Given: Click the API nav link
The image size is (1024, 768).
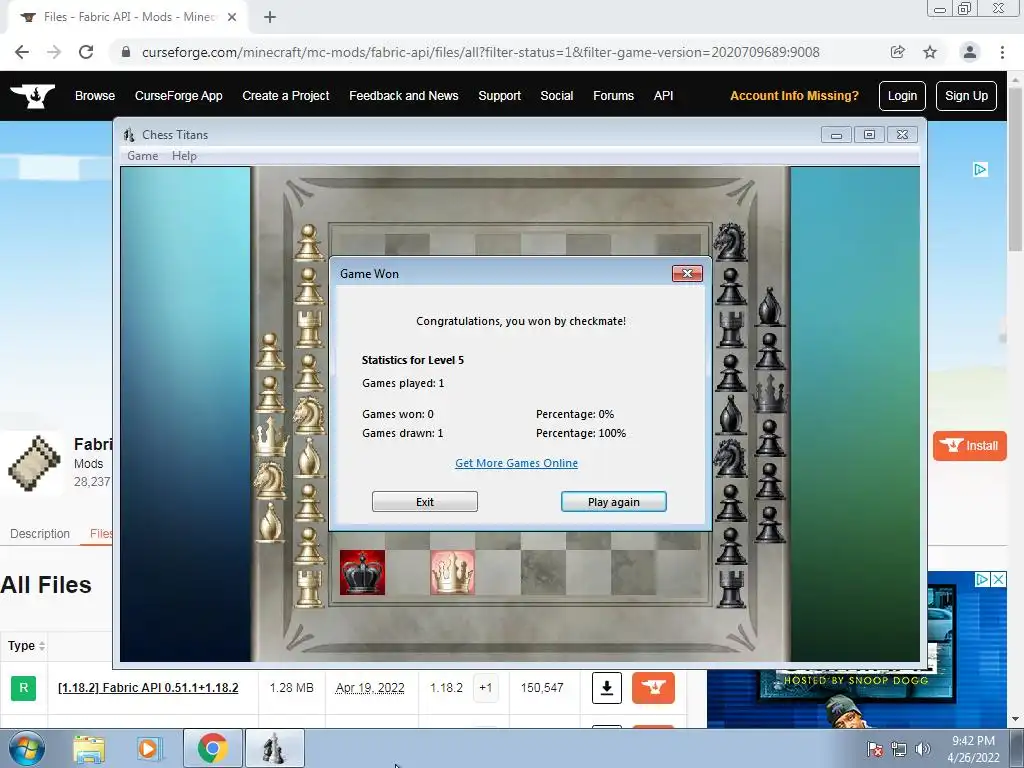Looking at the screenshot, I should point(663,96).
